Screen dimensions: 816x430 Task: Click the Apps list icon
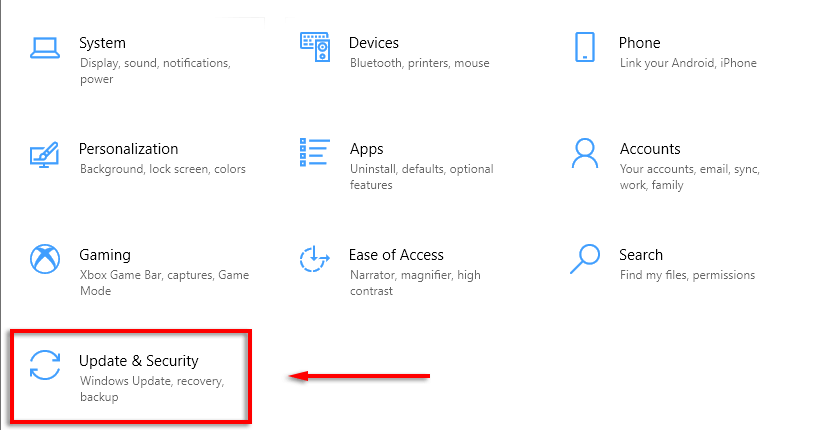[x=315, y=152]
